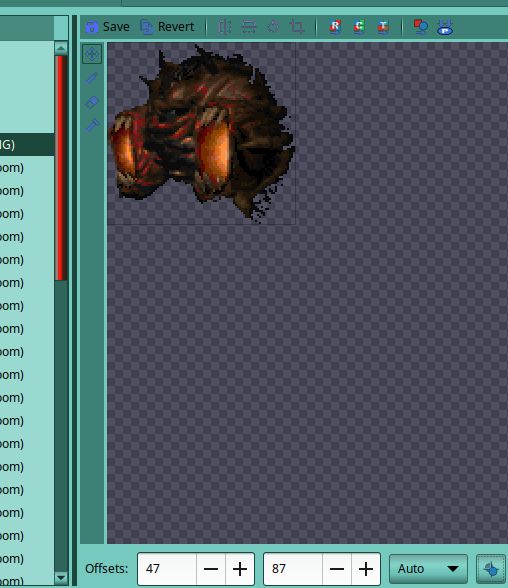Viewport: 508px width, 588px height.
Task: Click the icon button right of Auto dropdown
Action: click(x=491, y=569)
